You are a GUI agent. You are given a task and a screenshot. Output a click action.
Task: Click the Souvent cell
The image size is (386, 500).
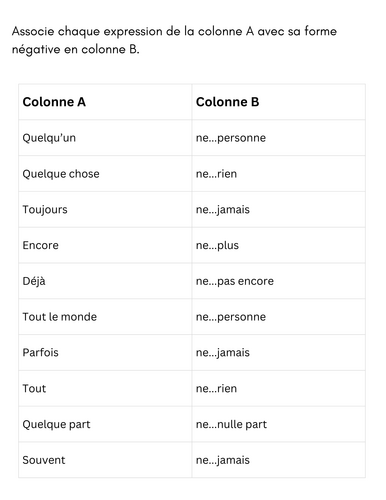pos(105,460)
